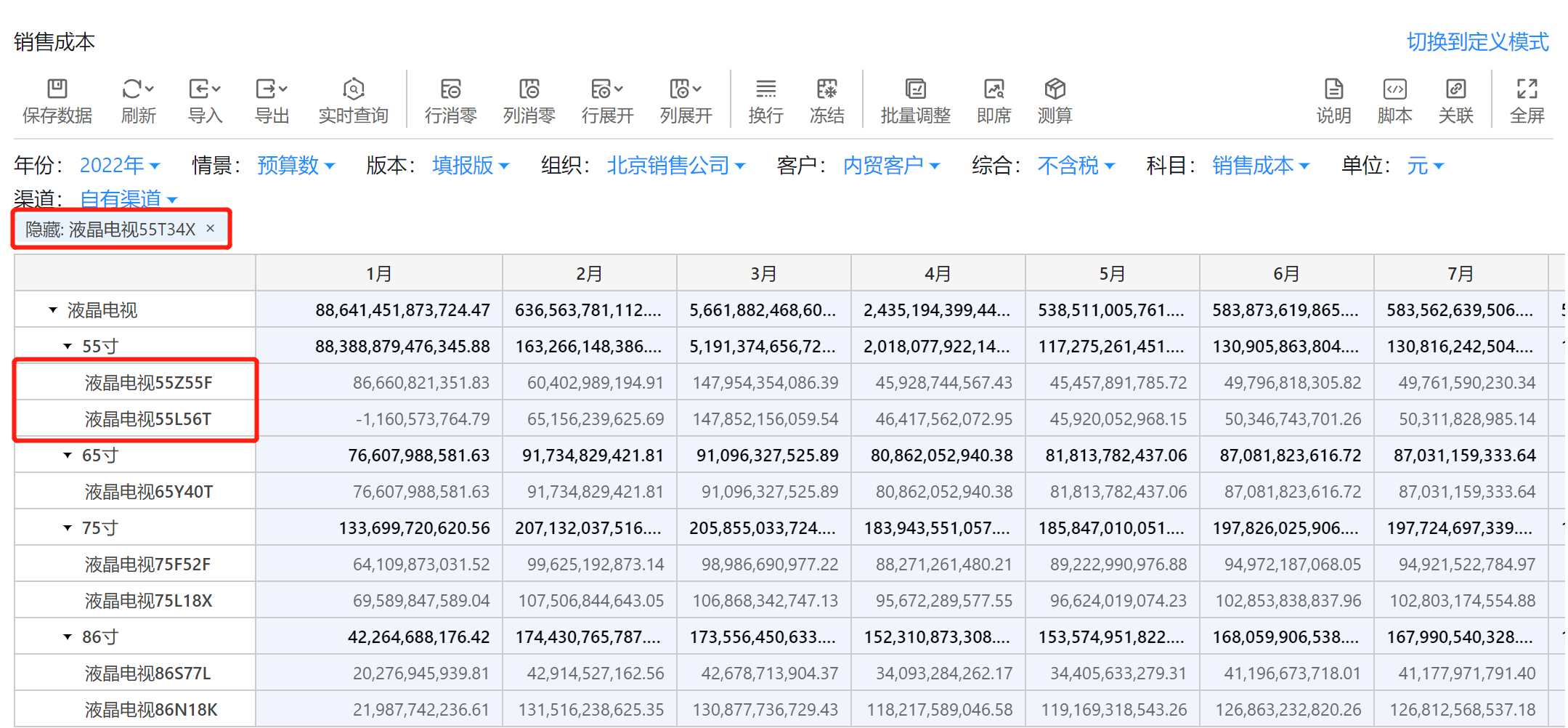
Task: Open the organization 北京销售公司 dropdown
Action: pyautogui.click(x=675, y=166)
